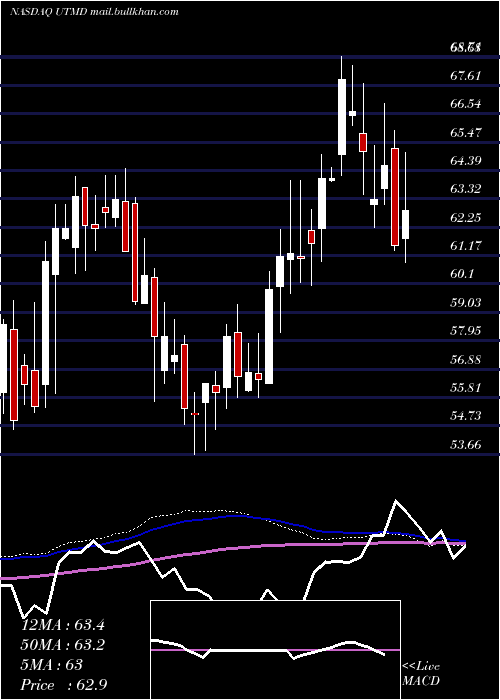Screen dimensions: 500x700
Task: Click inside the Live MACD inset chart
Action: click(x=275, y=650)
